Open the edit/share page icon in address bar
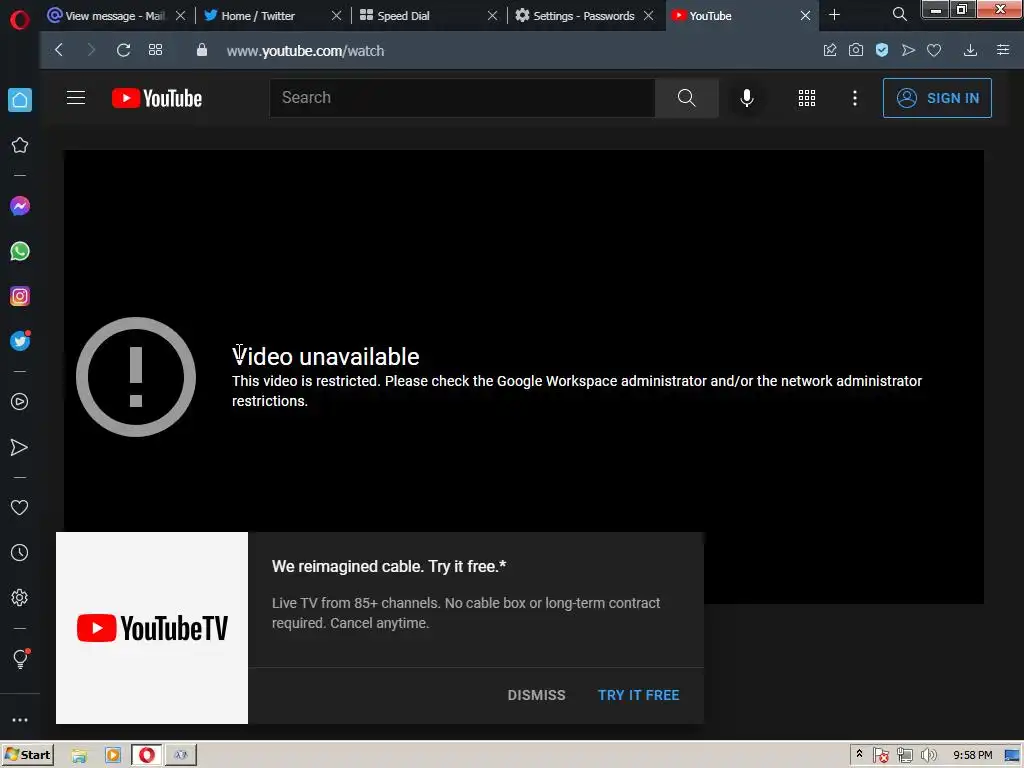This screenshot has height=768, width=1024. click(x=830, y=50)
